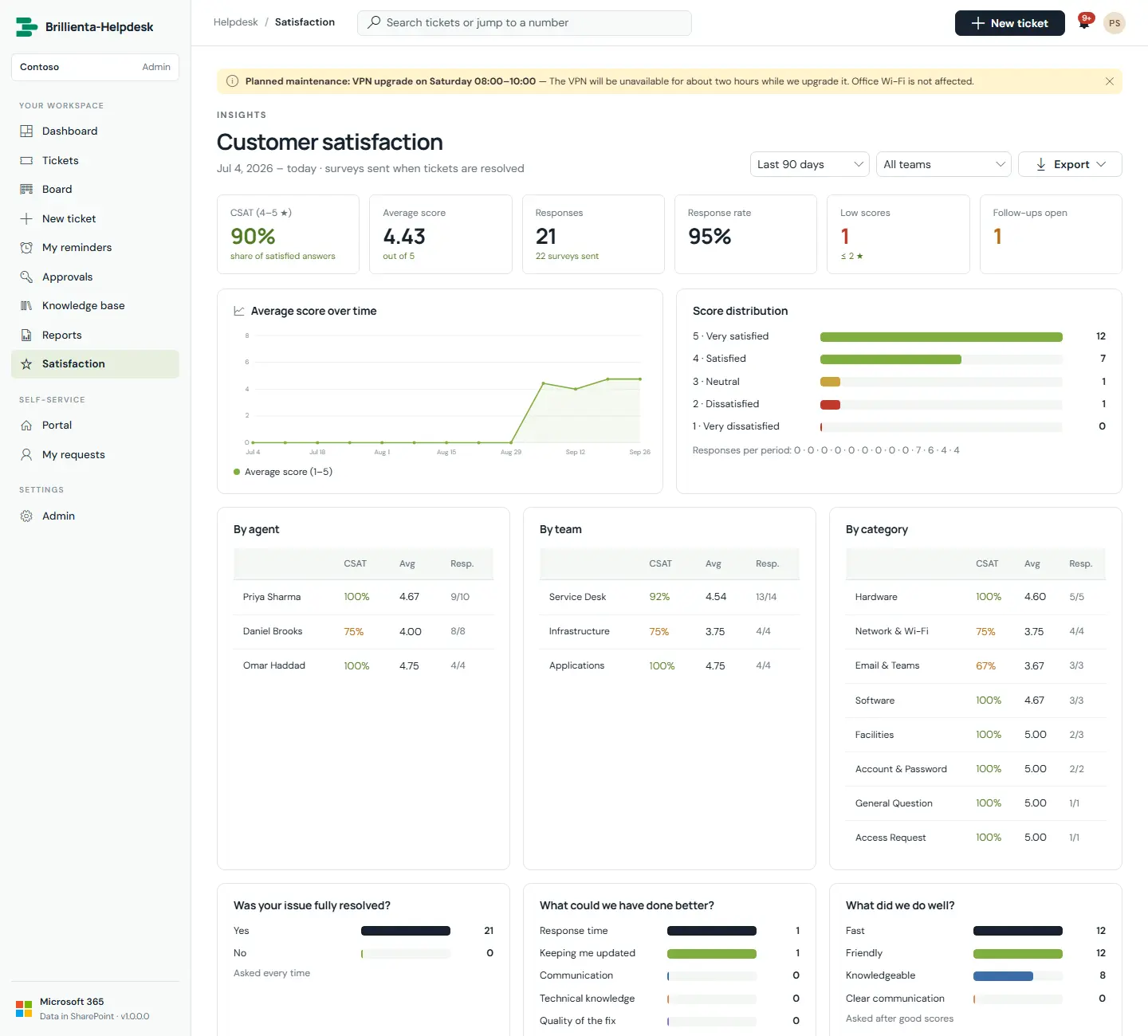Open the All teams filter dropdown
This screenshot has height=1036, width=1148.
click(x=944, y=164)
